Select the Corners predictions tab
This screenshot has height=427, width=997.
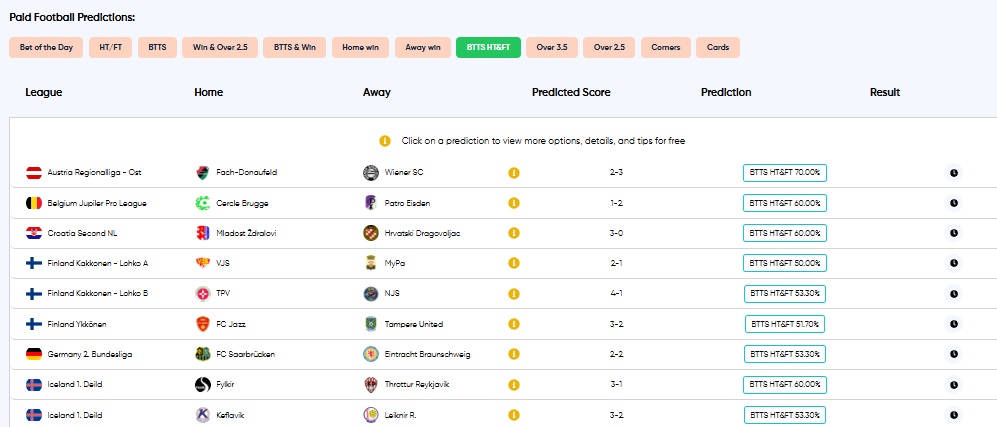click(666, 48)
